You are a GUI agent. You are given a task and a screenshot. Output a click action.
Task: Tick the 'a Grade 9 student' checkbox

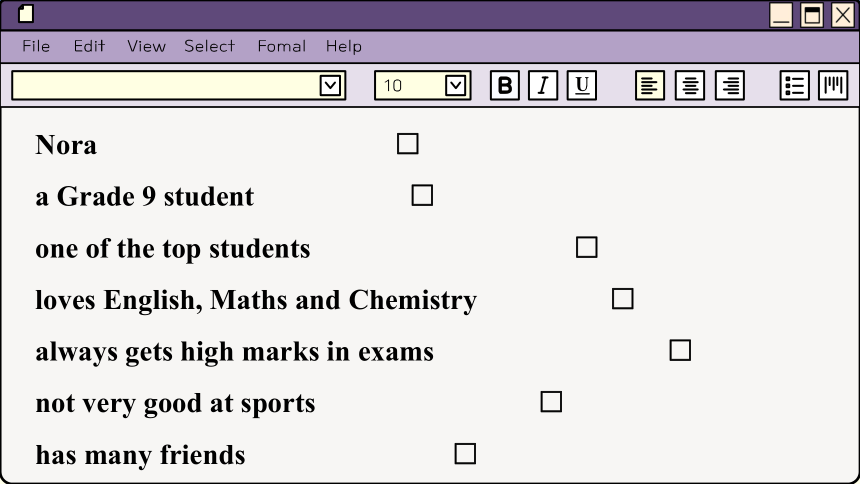[x=422, y=195]
